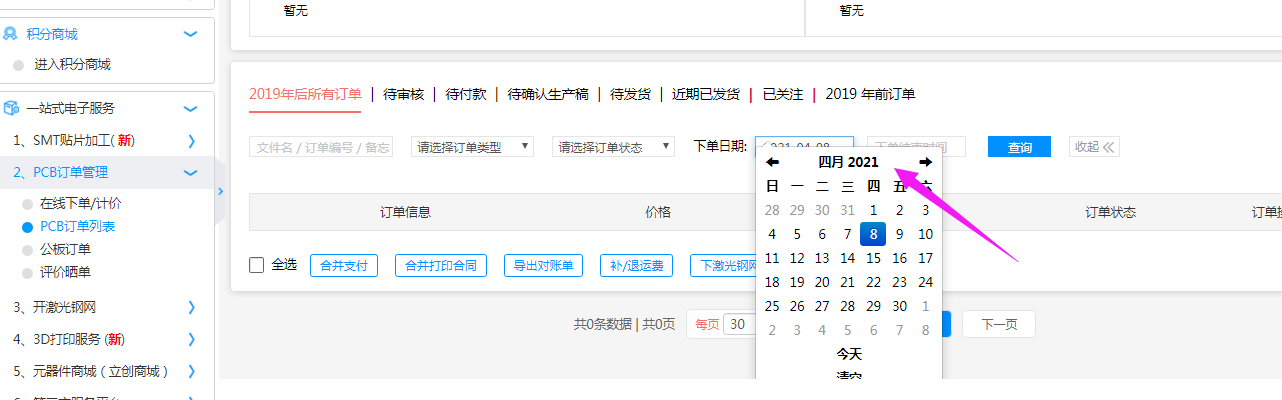The height and width of the screenshot is (400, 1282).
Task: Click 四月 2021 calendar title
Action: coord(848,162)
